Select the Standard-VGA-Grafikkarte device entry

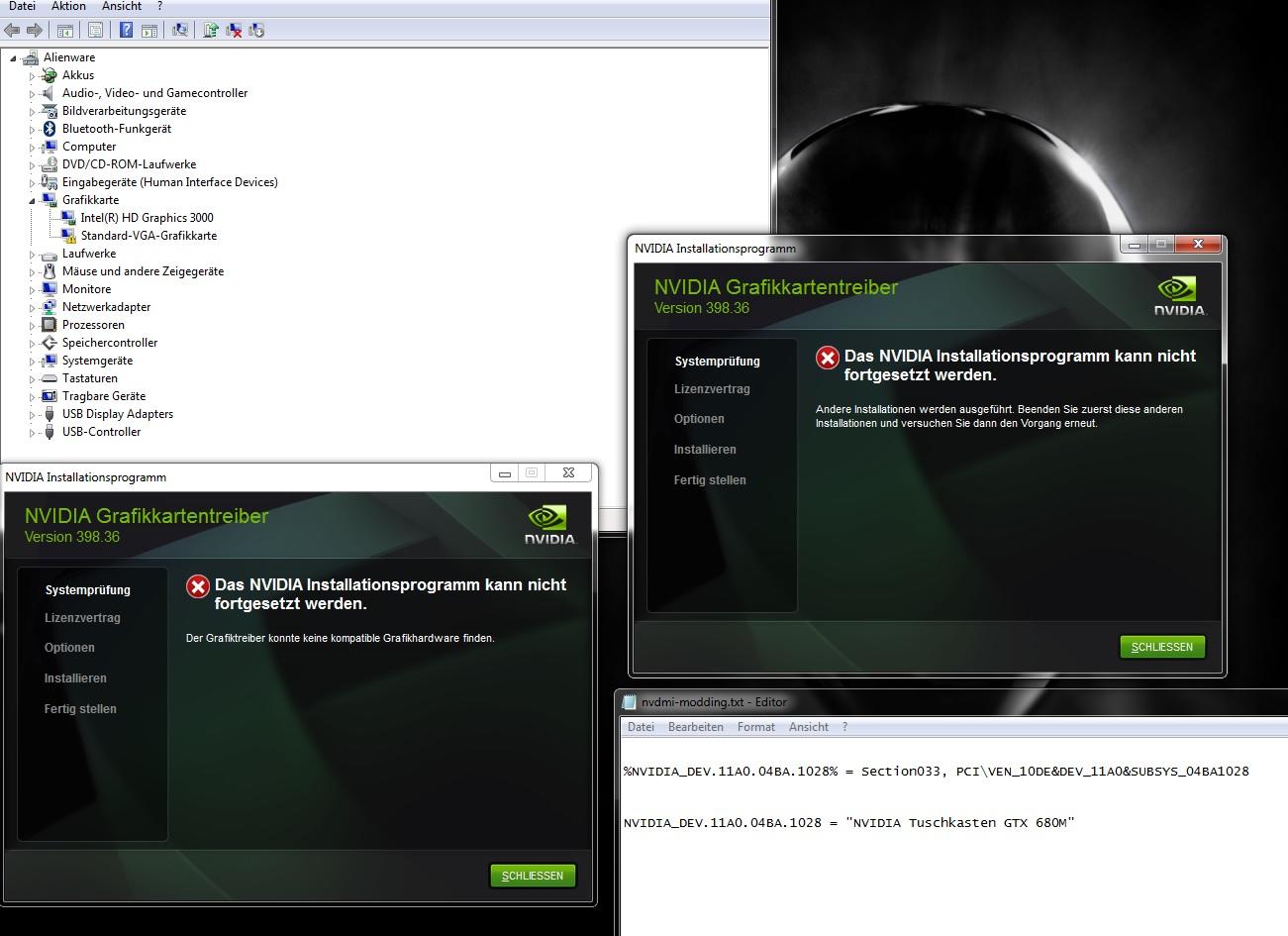pyautogui.click(x=149, y=236)
